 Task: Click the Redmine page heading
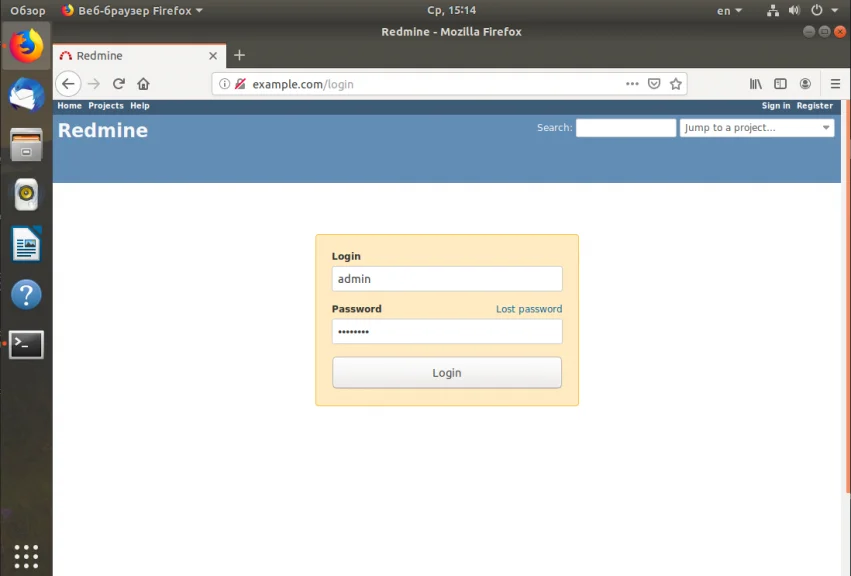click(103, 130)
